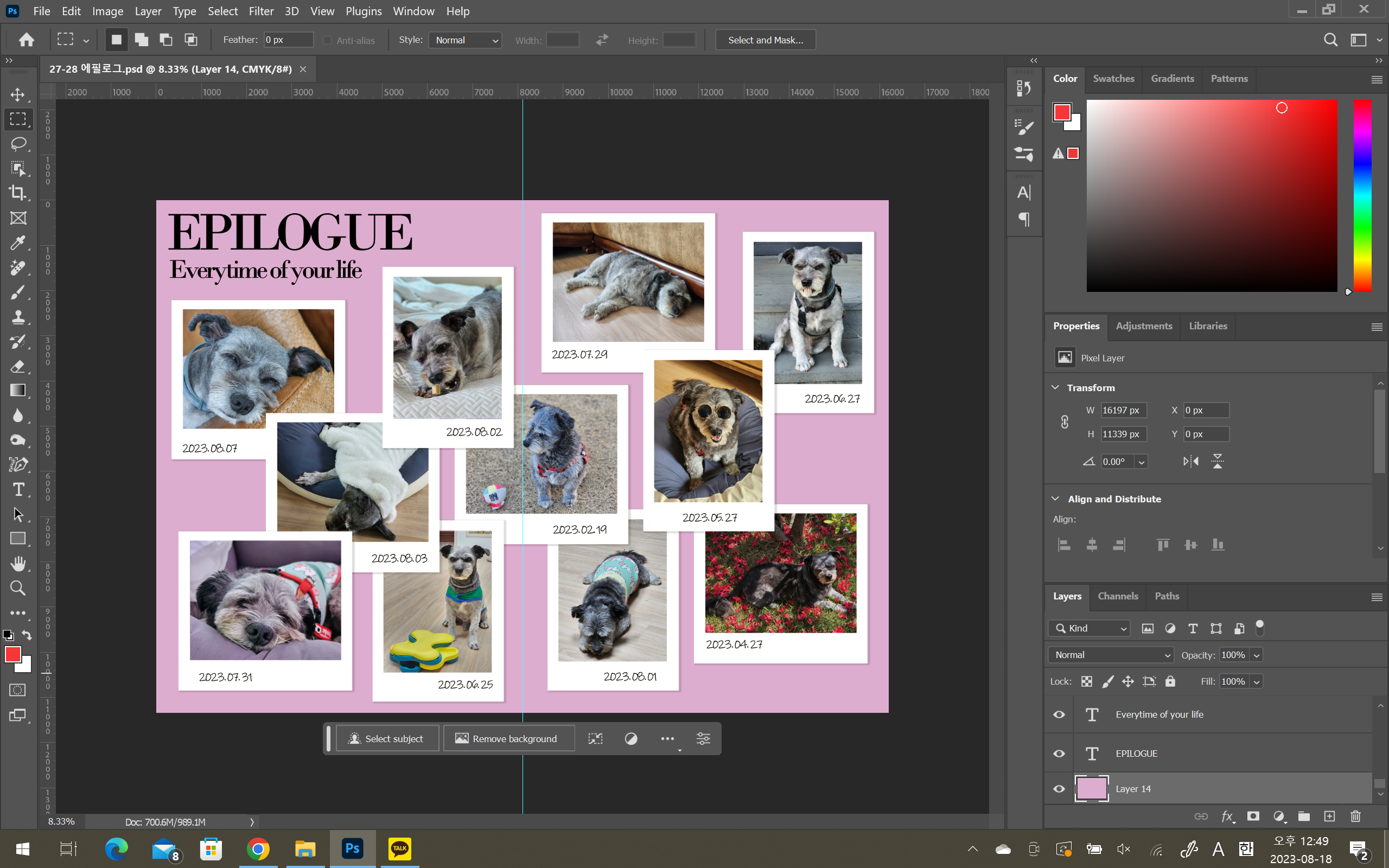The height and width of the screenshot is (868, 1389).
Task: Open the Style dropdown set to Normal
Action: pyautogui.click(x=465, y=40)
